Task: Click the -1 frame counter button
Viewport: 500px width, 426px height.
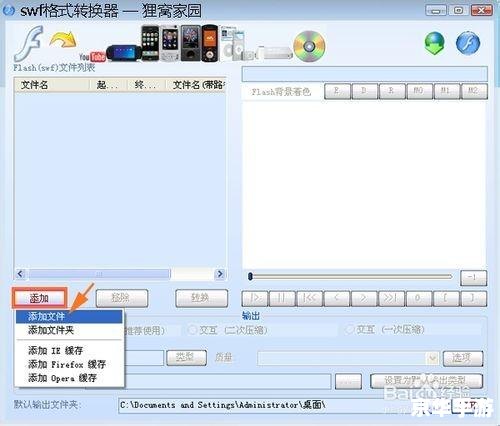Action: [x=473, y=278]
